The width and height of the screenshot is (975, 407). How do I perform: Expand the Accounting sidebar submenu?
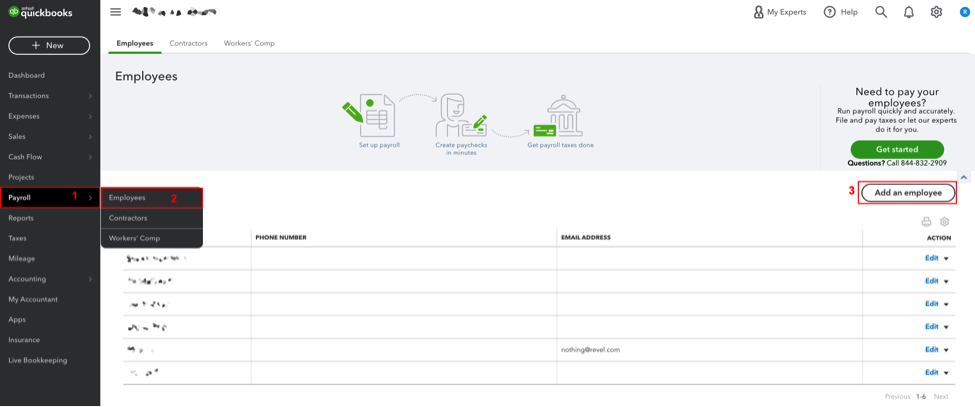(90, 279)
